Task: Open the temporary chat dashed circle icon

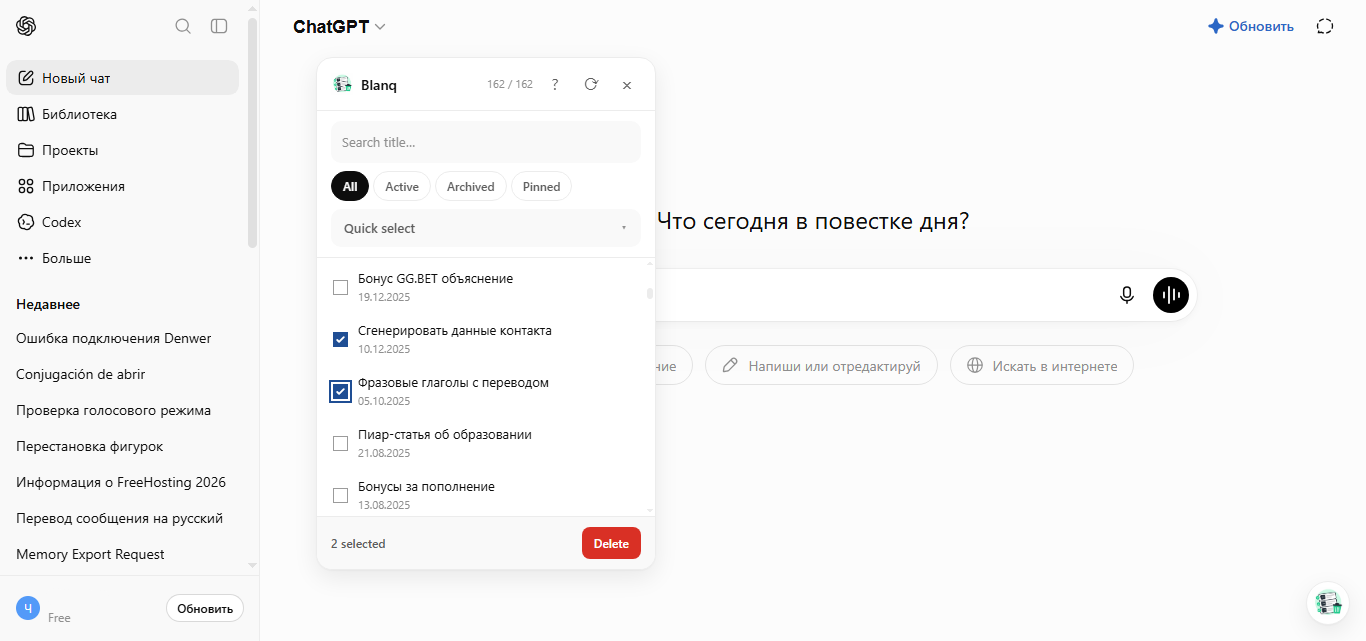Action: coord(1325,26)
